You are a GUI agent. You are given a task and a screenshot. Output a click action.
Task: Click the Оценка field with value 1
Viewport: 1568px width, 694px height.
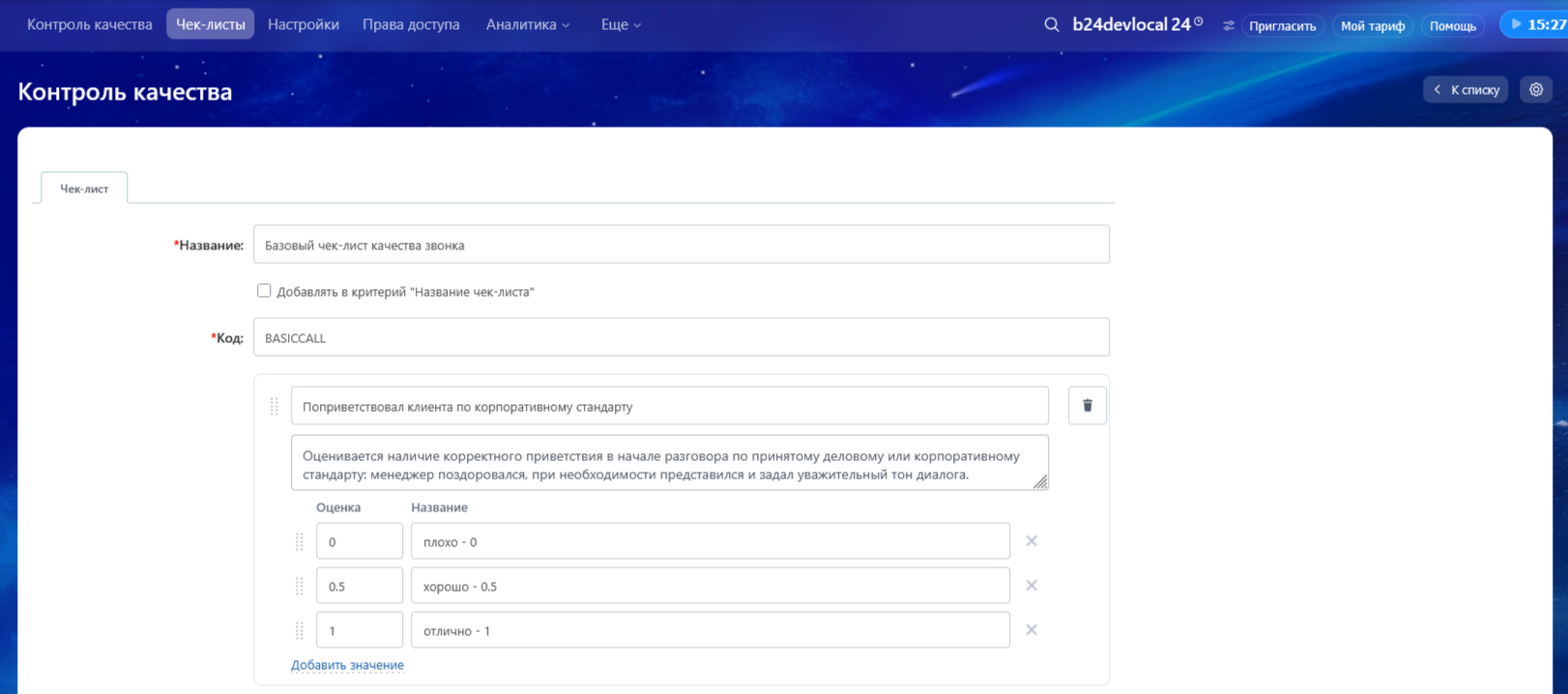[x=360, y=630]
